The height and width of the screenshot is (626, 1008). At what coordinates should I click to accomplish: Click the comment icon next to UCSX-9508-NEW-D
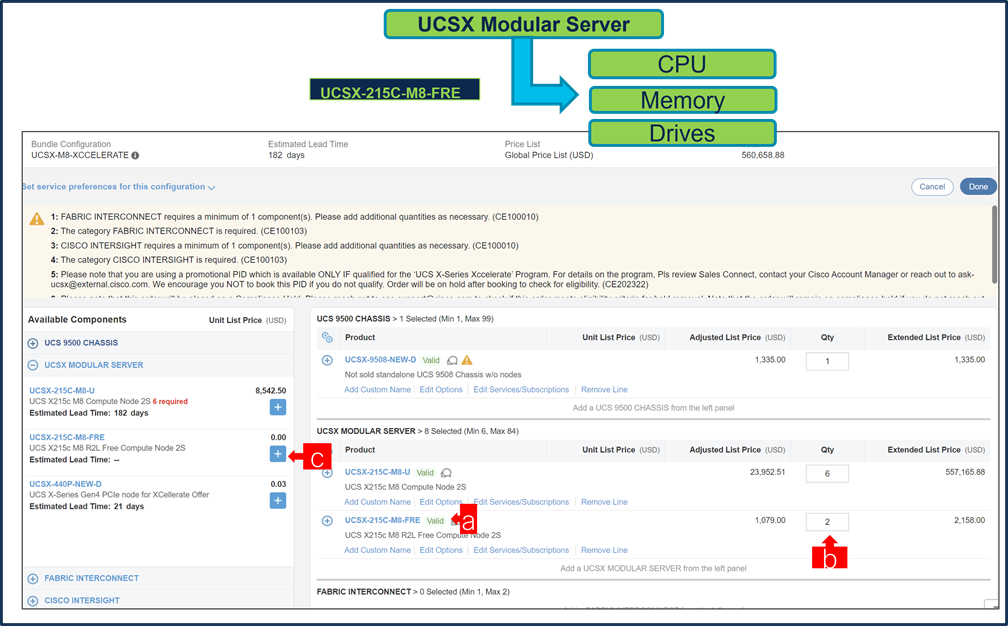[x=453, y=361]
